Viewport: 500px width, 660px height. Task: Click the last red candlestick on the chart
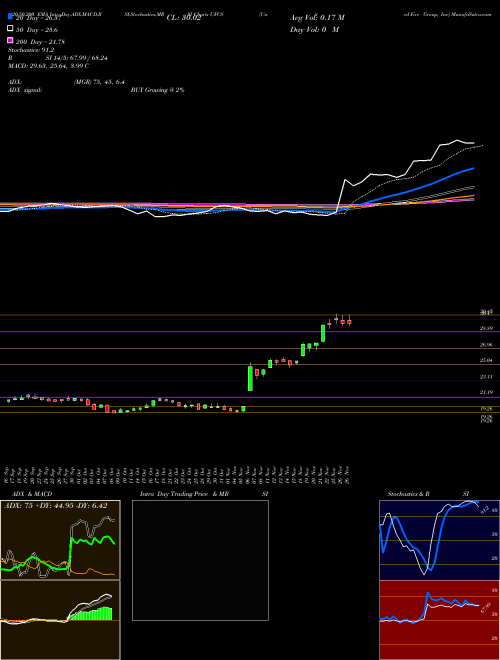coord(349,322)
